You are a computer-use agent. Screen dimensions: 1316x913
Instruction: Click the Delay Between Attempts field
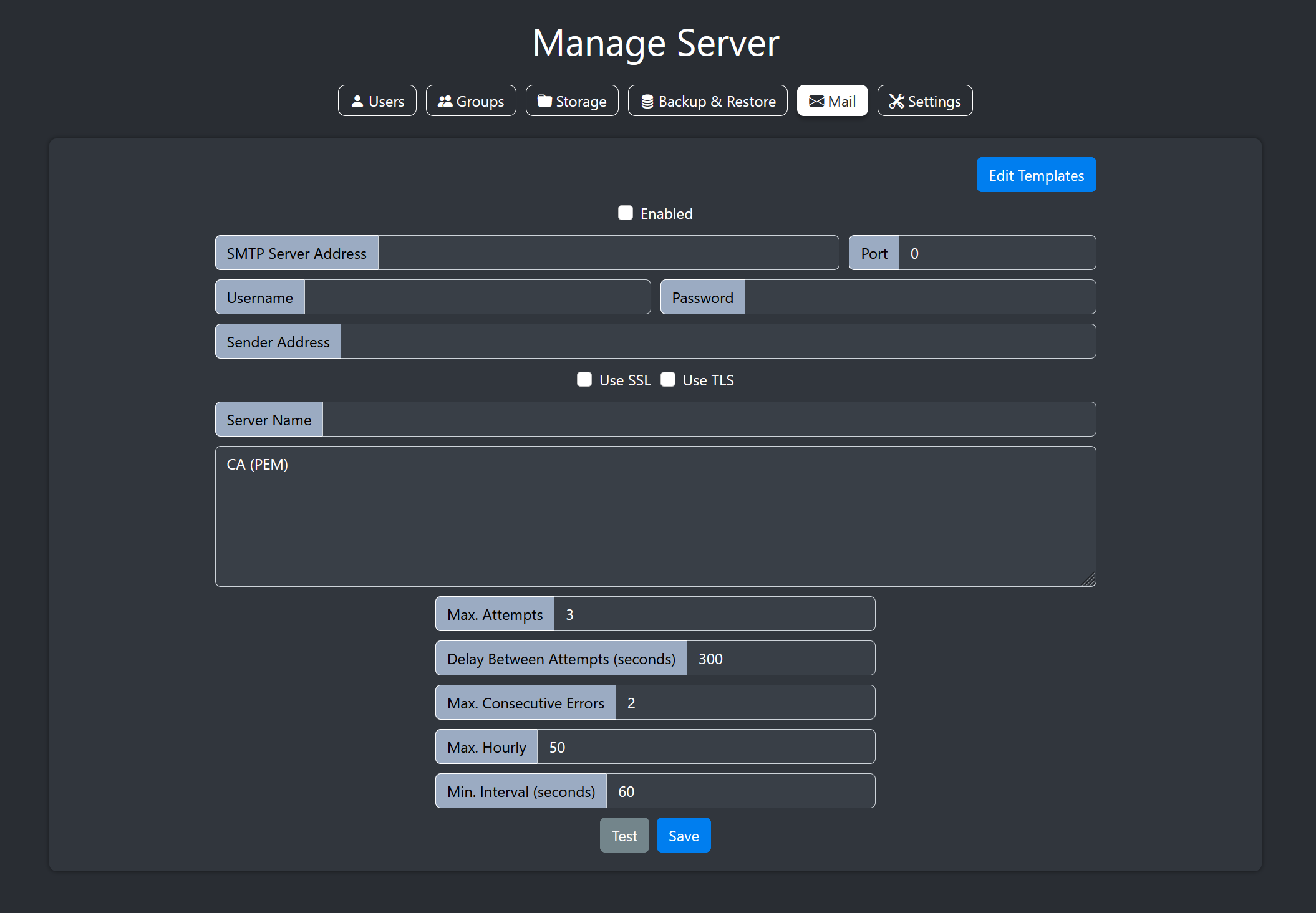point(780,659)
